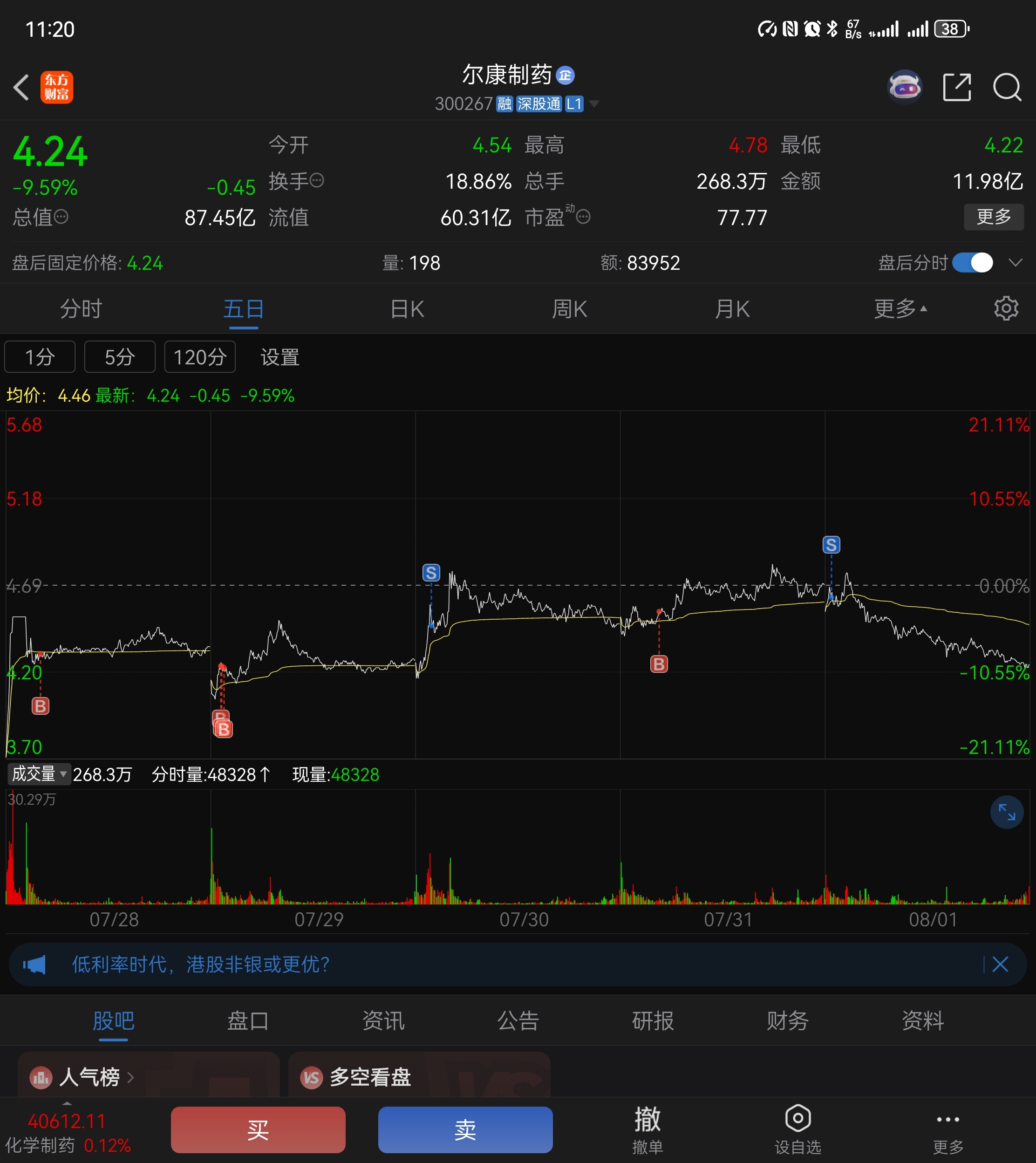Open the 成交量 indicator dropdown
The image size is (1036, 1163).
(x=39, y=773)
